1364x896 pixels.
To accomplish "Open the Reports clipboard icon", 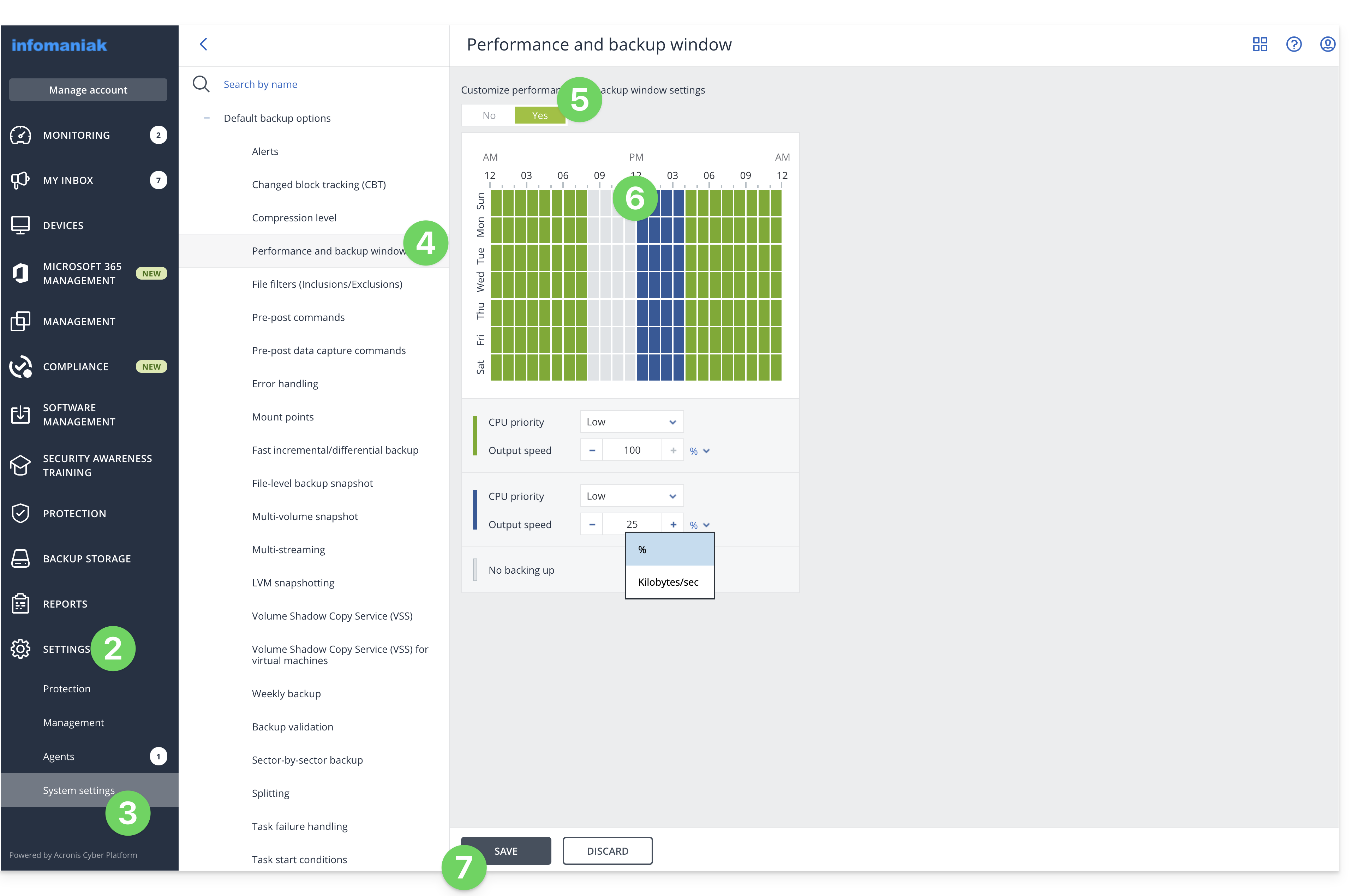I will pos(20,604).
